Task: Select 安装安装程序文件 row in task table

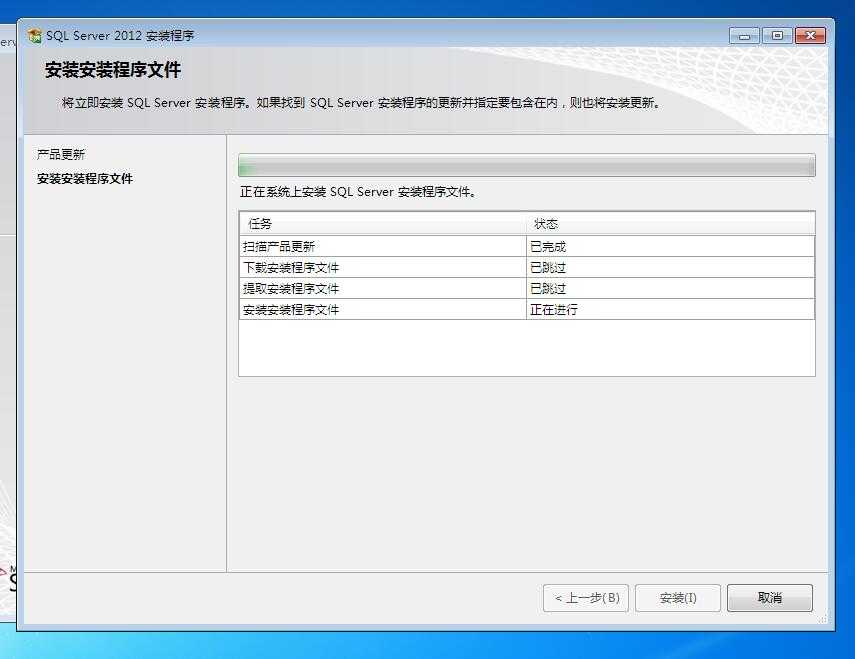Action: point(527,310)
